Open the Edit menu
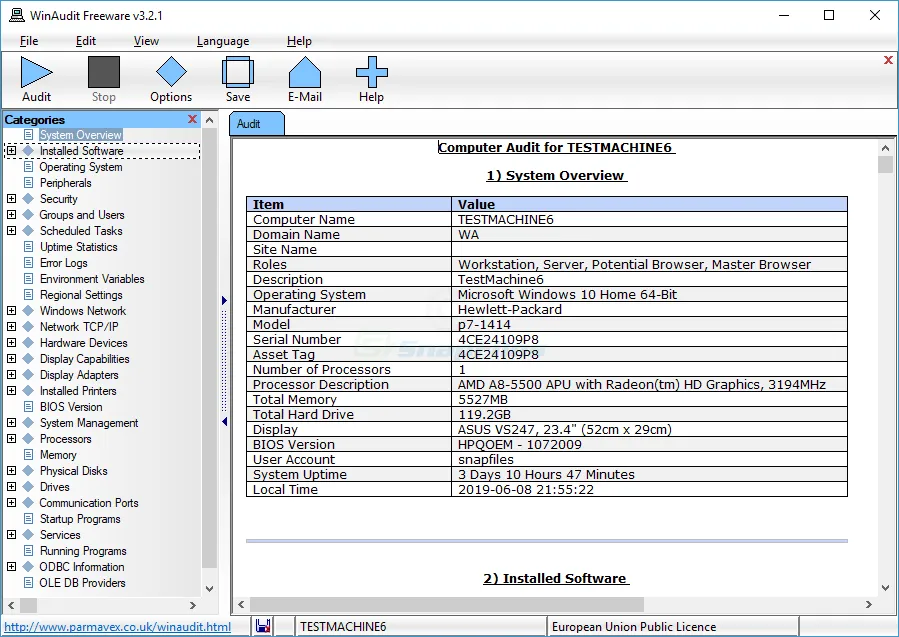 click(85, 41)
